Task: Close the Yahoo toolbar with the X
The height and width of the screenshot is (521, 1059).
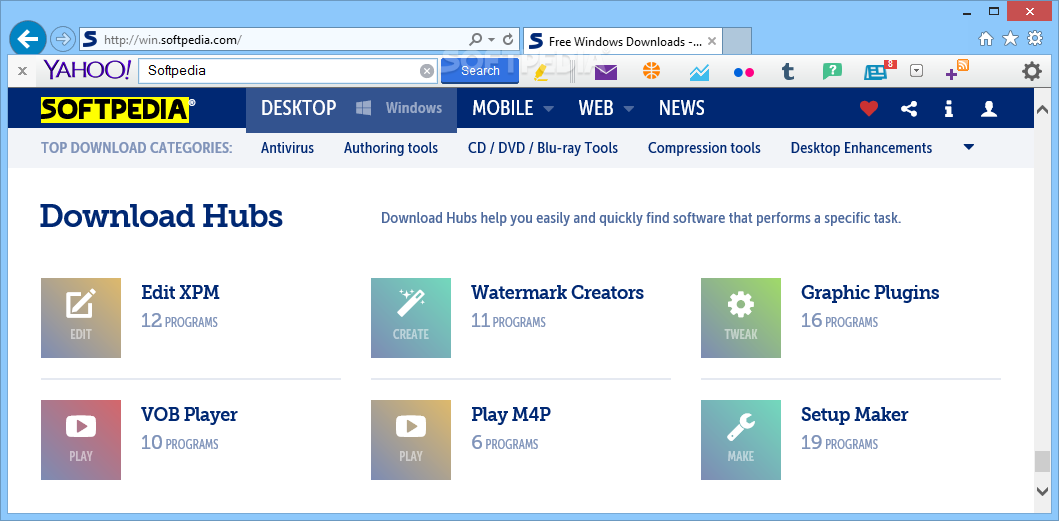Action: (x=22, y=70)
